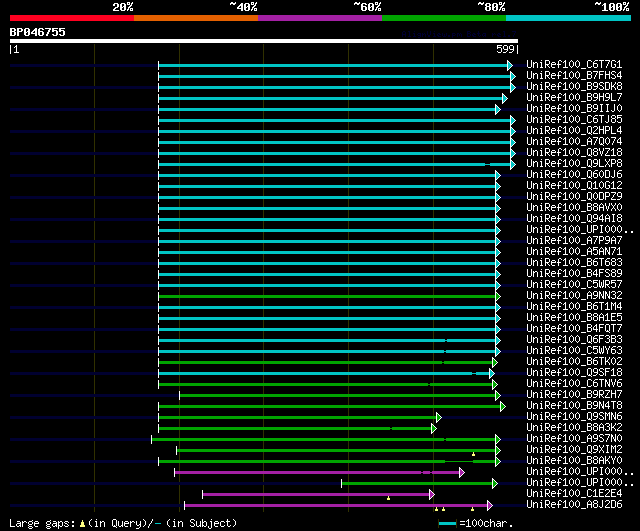
Task: Click the cyan ~100% legend segment
Action: (569, 18)
